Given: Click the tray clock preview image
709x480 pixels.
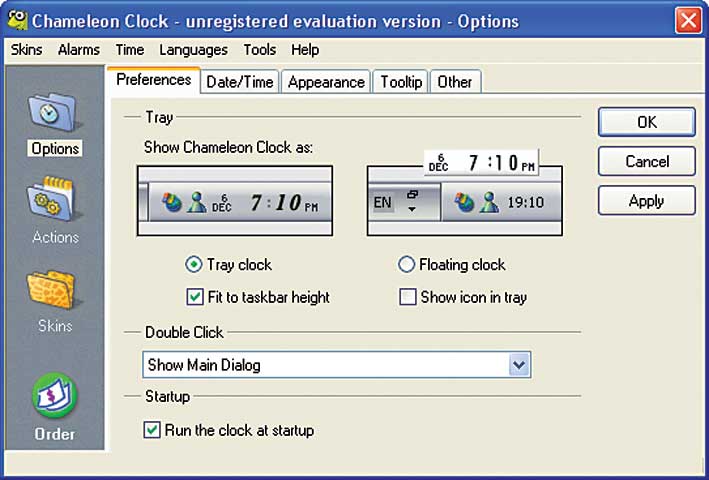Looking at the screenshot, I should [x=235, y=201].
